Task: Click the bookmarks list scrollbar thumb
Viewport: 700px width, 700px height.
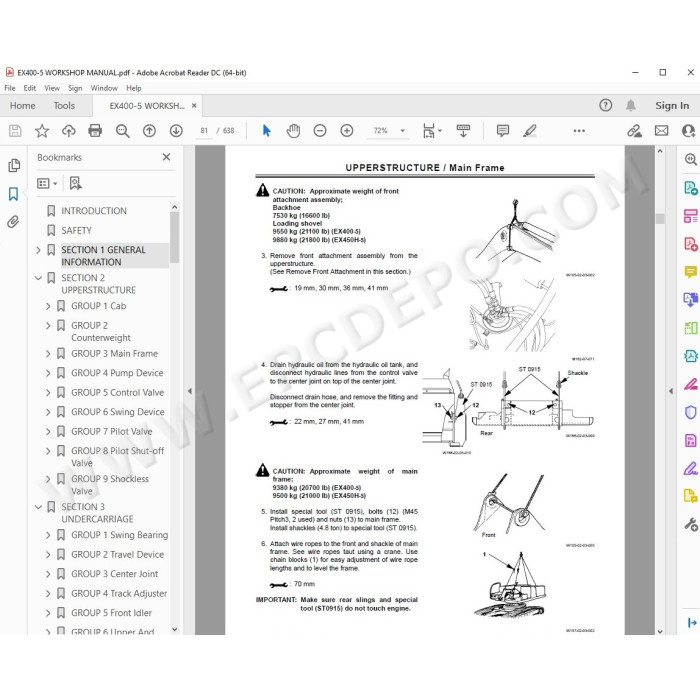Action: 175,238
